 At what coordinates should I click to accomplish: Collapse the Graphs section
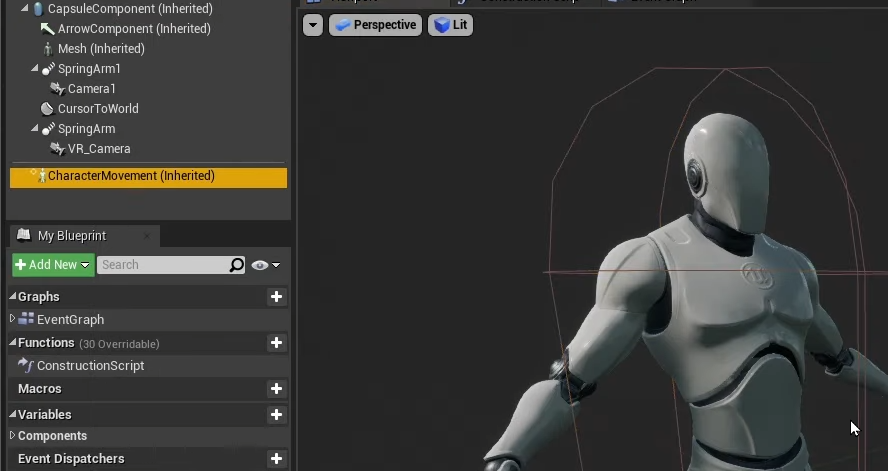point(12,296)
